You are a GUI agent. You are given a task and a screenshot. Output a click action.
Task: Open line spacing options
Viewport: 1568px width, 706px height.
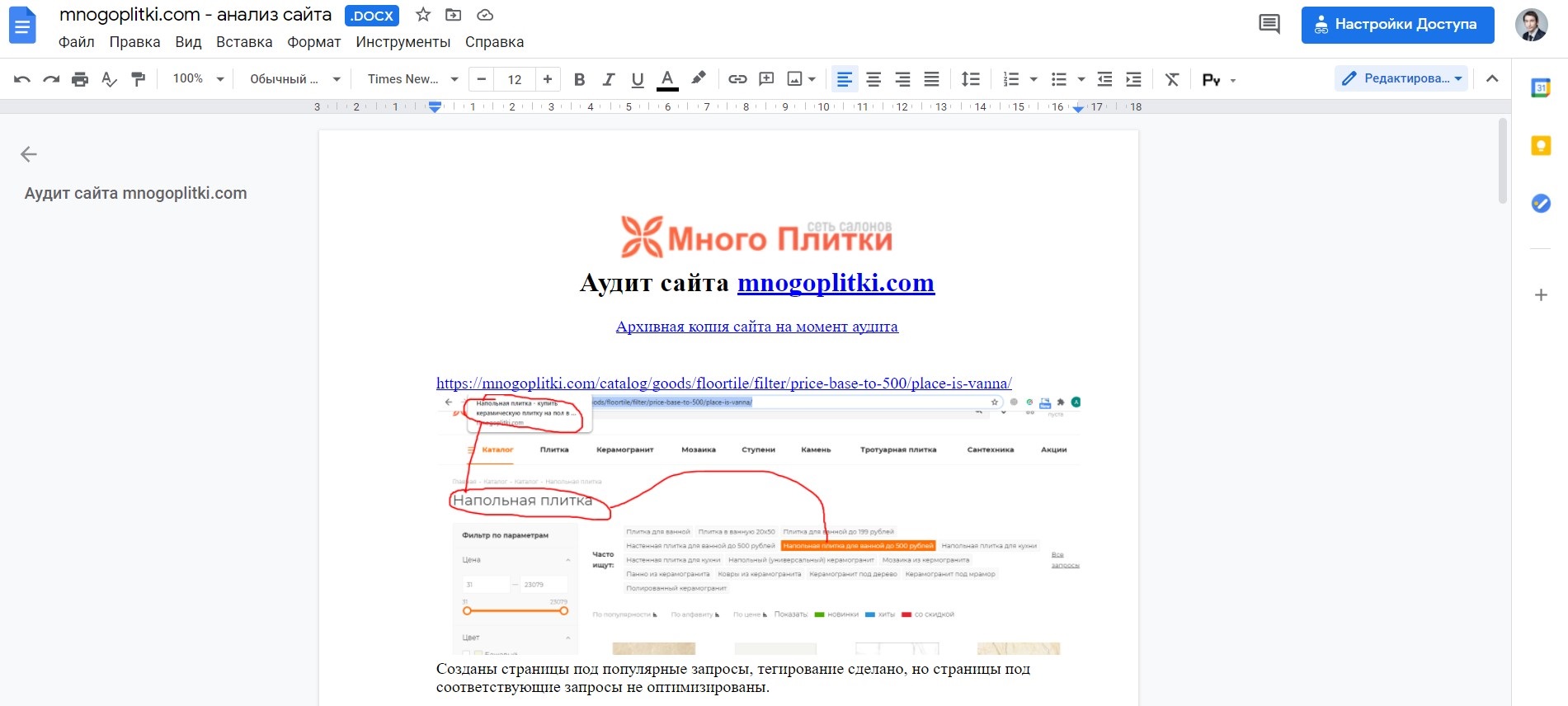click(x=971, y=79)
